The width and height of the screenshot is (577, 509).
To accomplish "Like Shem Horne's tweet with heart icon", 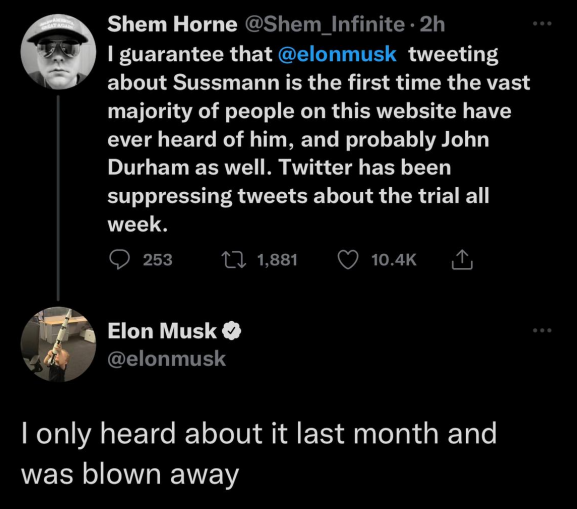I will point(348,260).
